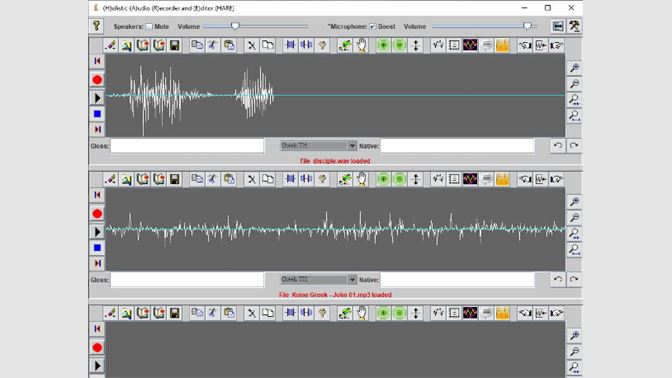Click record button in Koine Greek panel
This screenshot has height=378, width=672.
(x=97, y=213)
